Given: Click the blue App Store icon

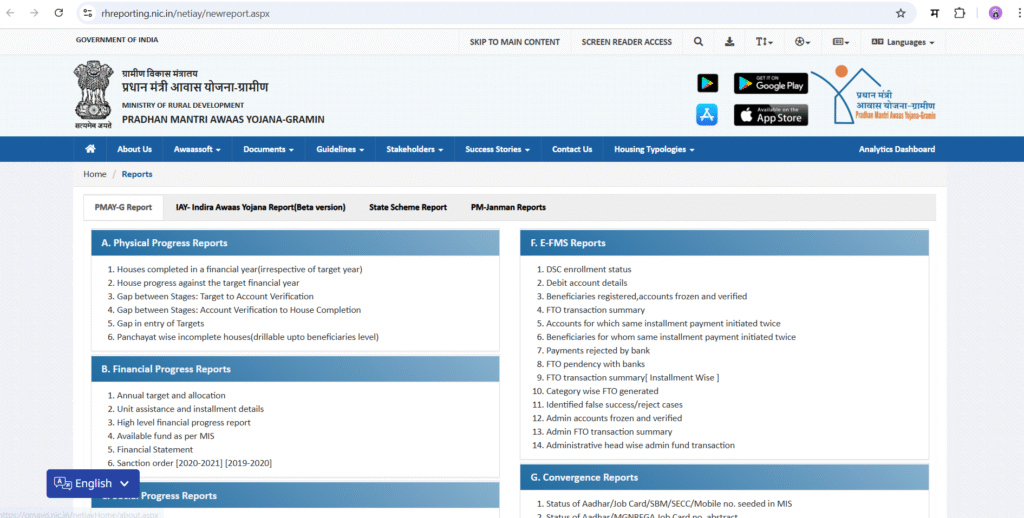Looking at the screenshot, I should pos(707,115).
